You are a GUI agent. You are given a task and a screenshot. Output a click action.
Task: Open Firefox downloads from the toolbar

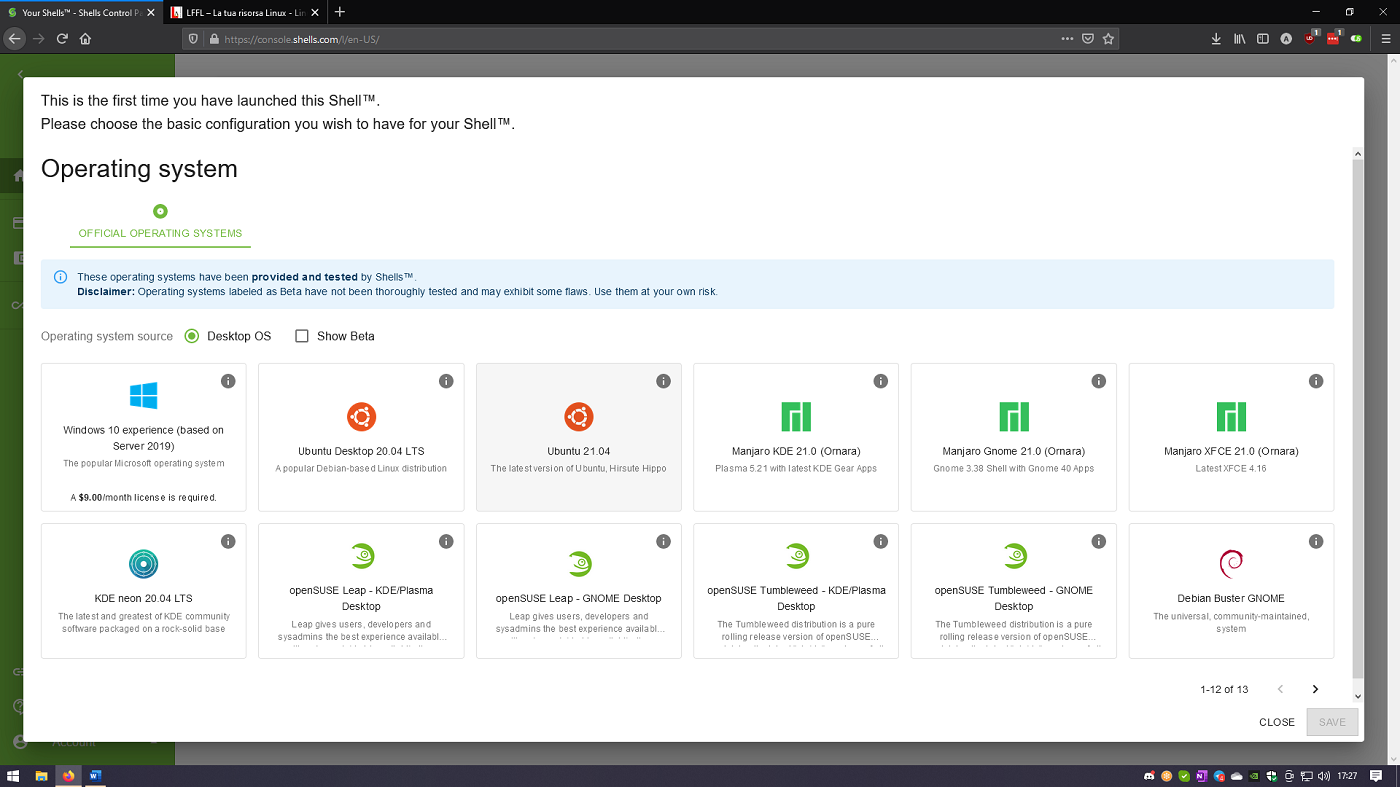click(x=1215, y=38)
